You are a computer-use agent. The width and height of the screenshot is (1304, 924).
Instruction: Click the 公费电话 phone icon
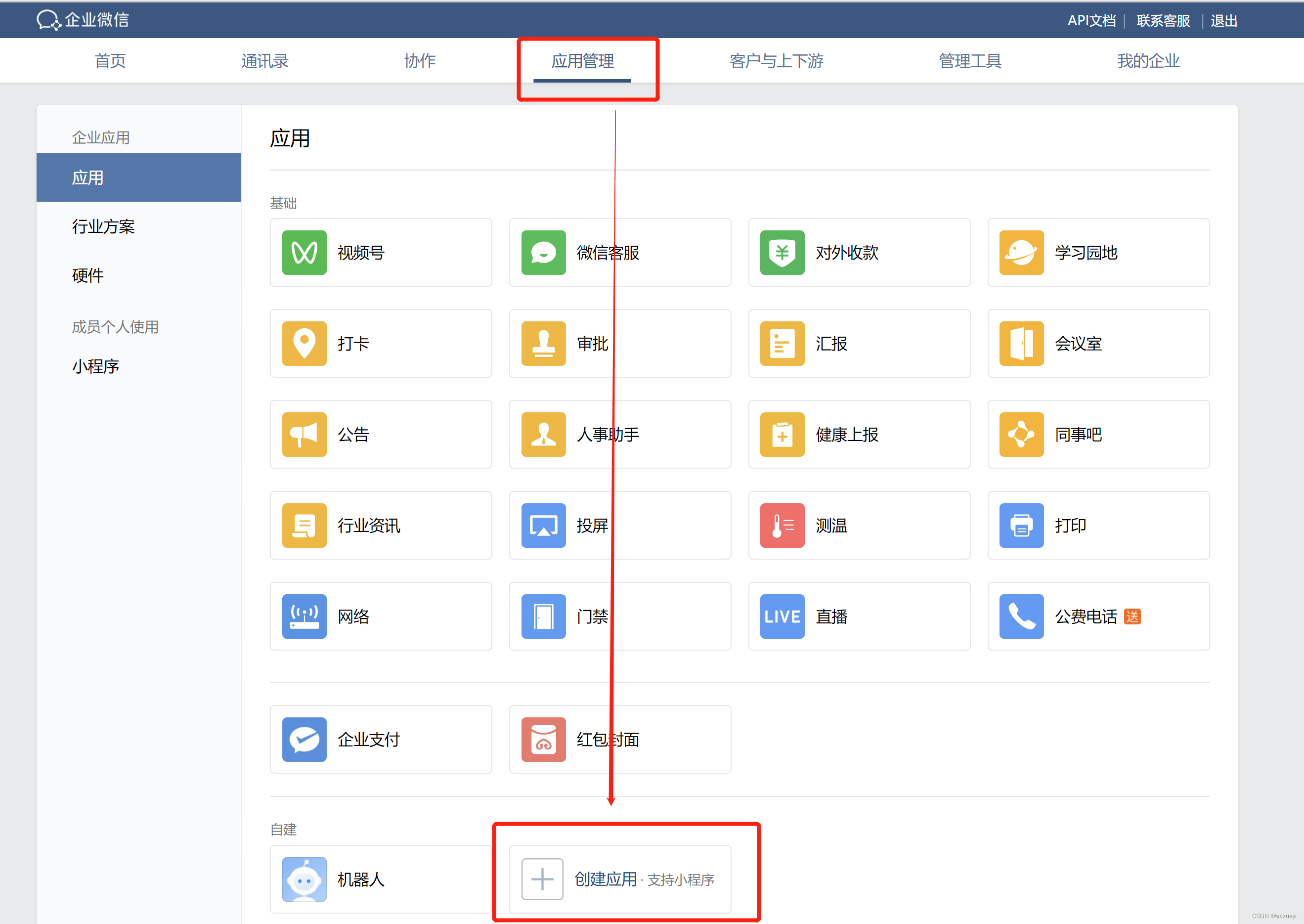[1021, 617]
